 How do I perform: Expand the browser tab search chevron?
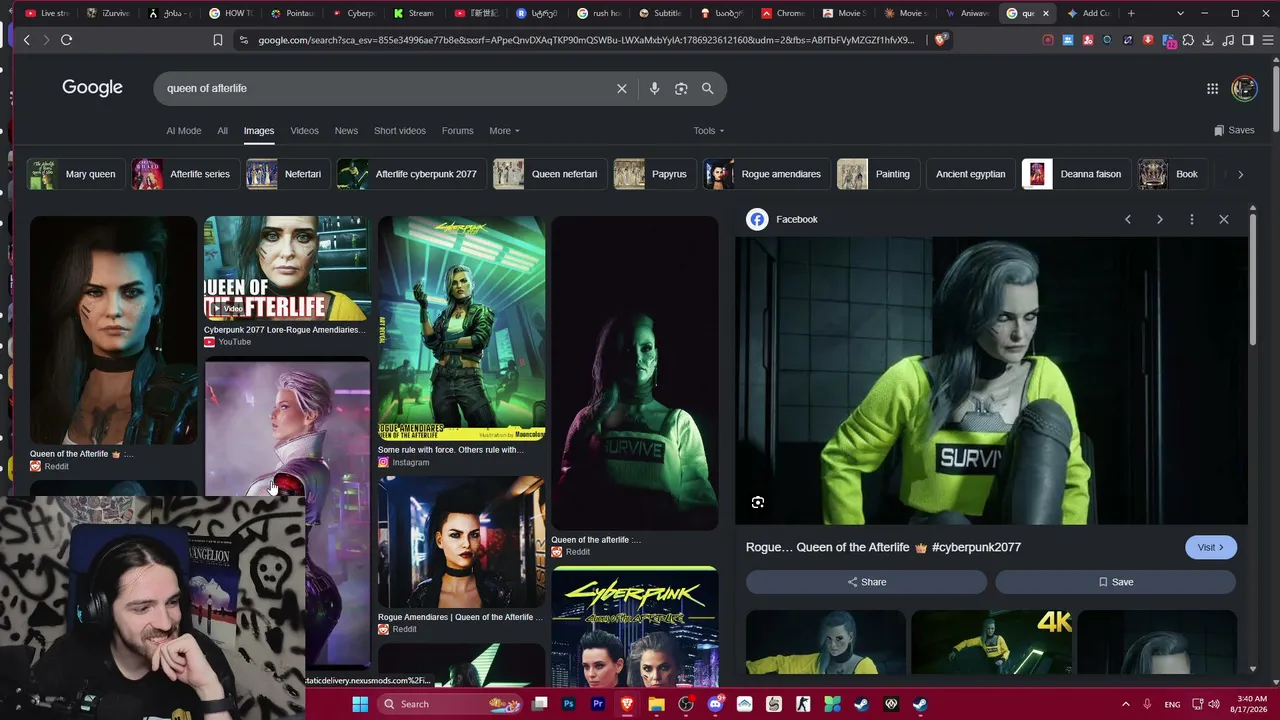(x=1180, y=13)
